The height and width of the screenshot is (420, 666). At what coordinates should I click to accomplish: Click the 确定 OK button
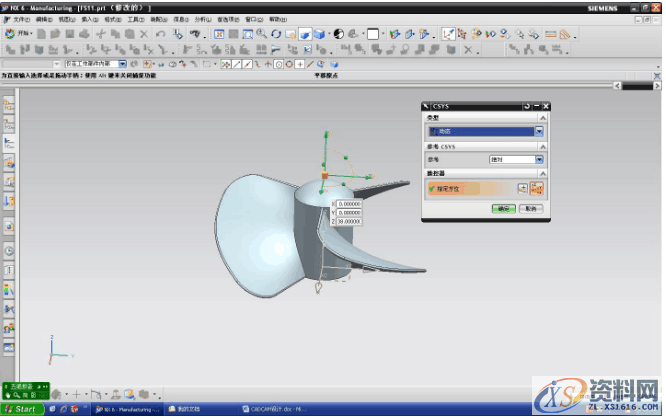pos(504,209)
